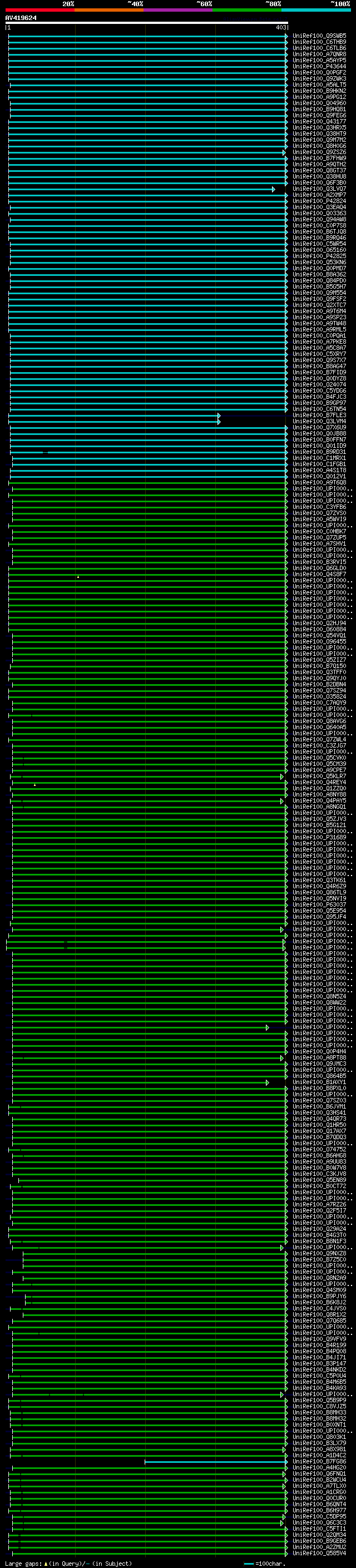
Task: Select label UniRef100_Q585V4
Action: pyautogui.click(x=319, y=1554)
